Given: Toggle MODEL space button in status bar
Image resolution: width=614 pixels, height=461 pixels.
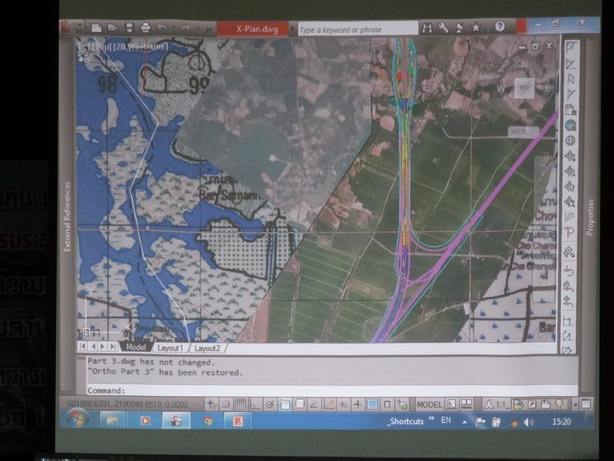Looking at the screenshot, I should [x=429, y=404].
